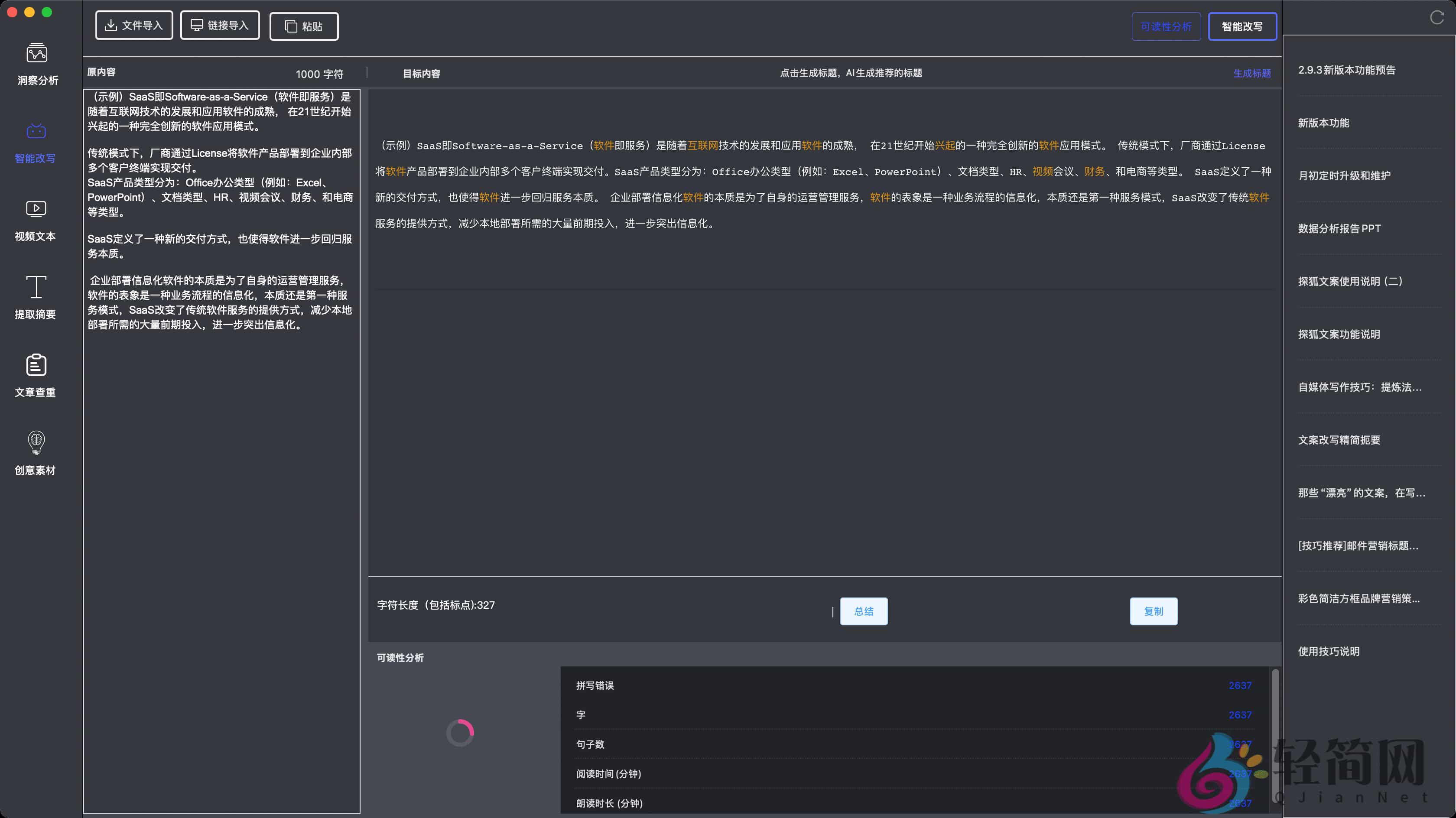Click the 文件导入 download icon
Screen dimensions: 1456x818
[x=134, y=25]
